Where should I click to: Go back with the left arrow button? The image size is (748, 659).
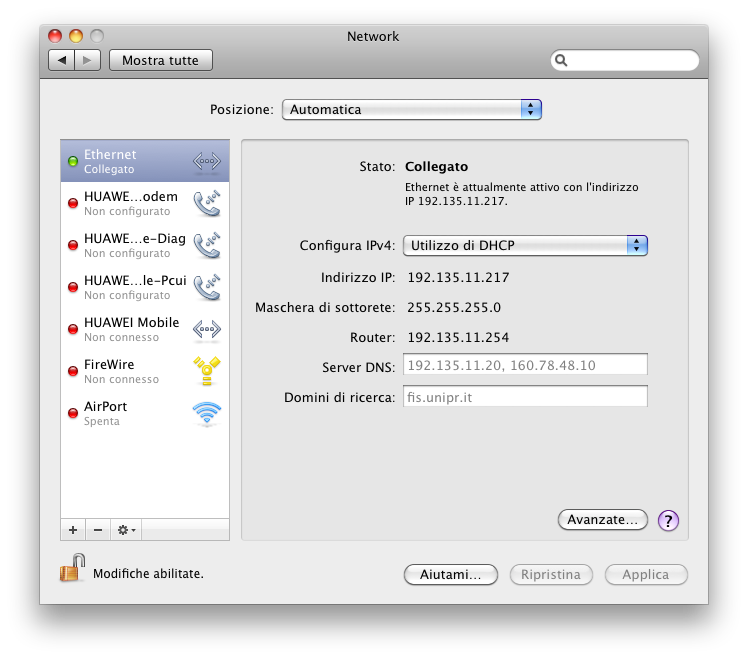pos(62,60)
